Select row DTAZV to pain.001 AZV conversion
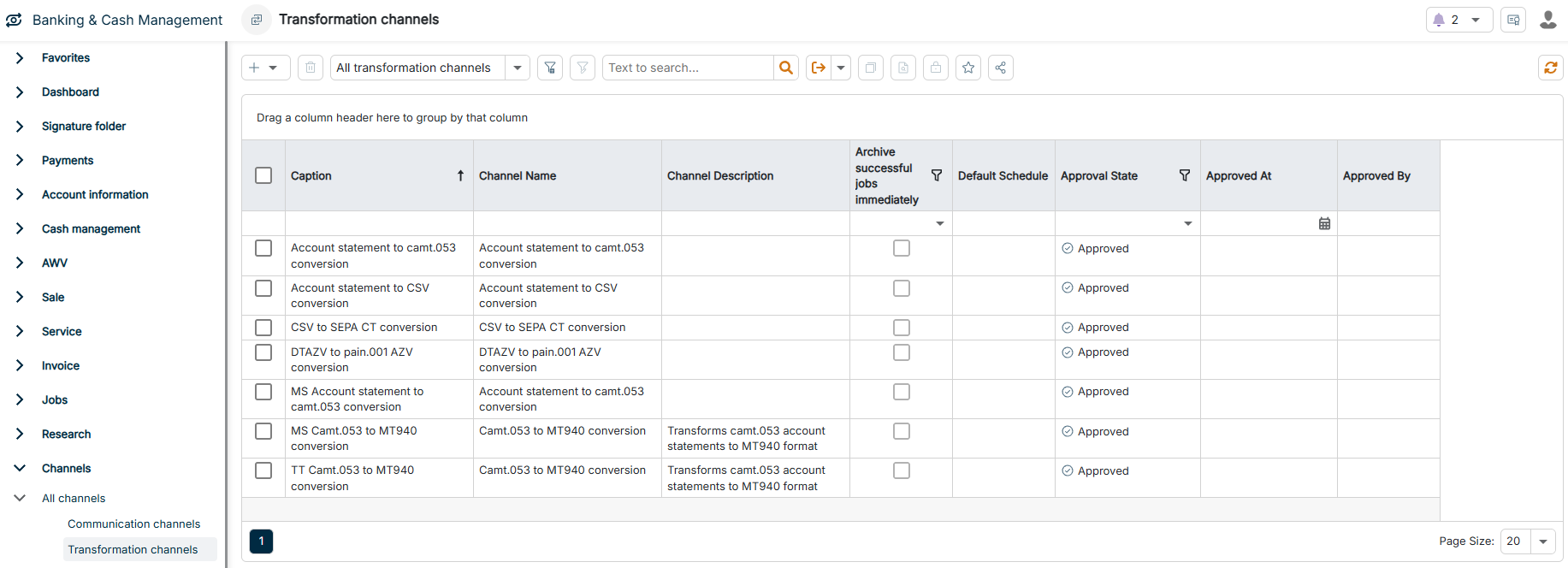The image size is (1568, 568). 263,352
